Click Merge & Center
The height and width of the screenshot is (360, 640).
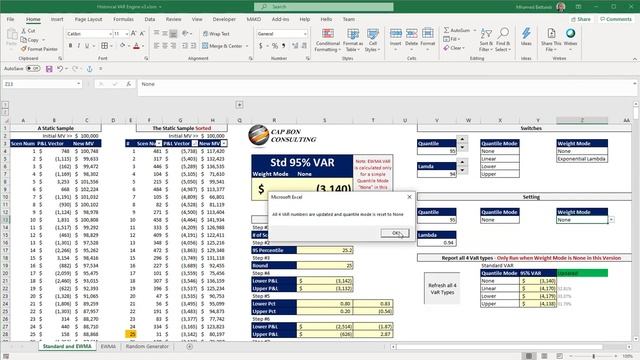click(223, 46)
